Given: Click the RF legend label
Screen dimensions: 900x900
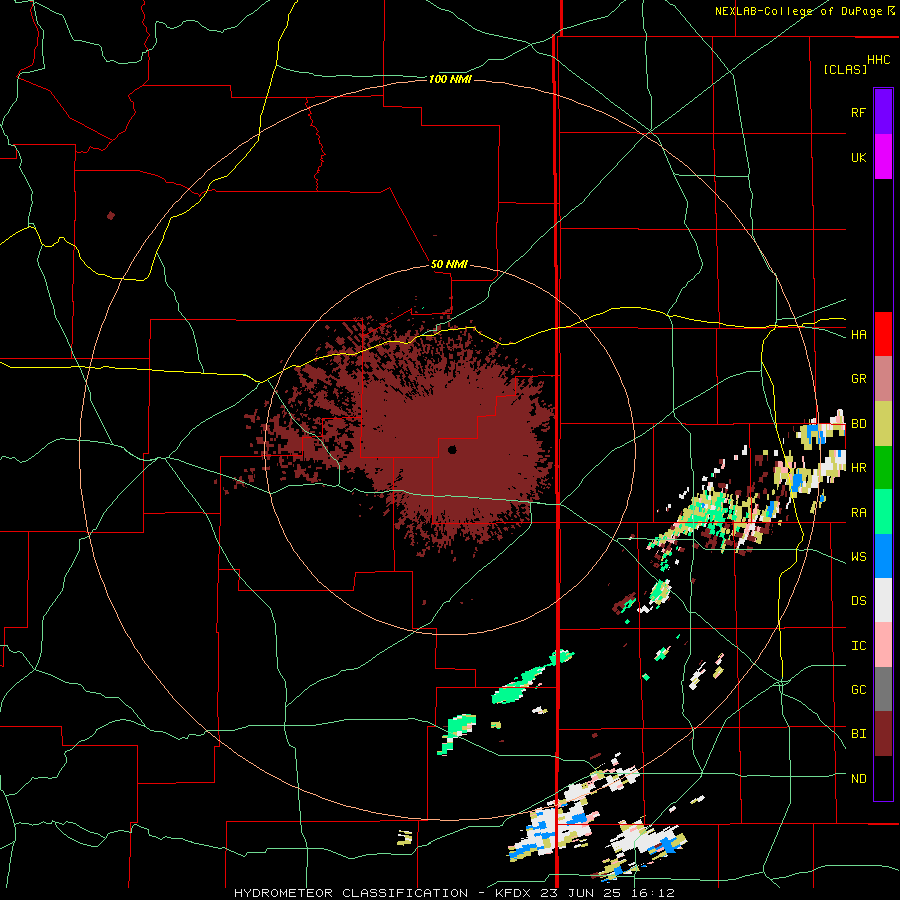Looking at the screenshot, I should (858, 112).
